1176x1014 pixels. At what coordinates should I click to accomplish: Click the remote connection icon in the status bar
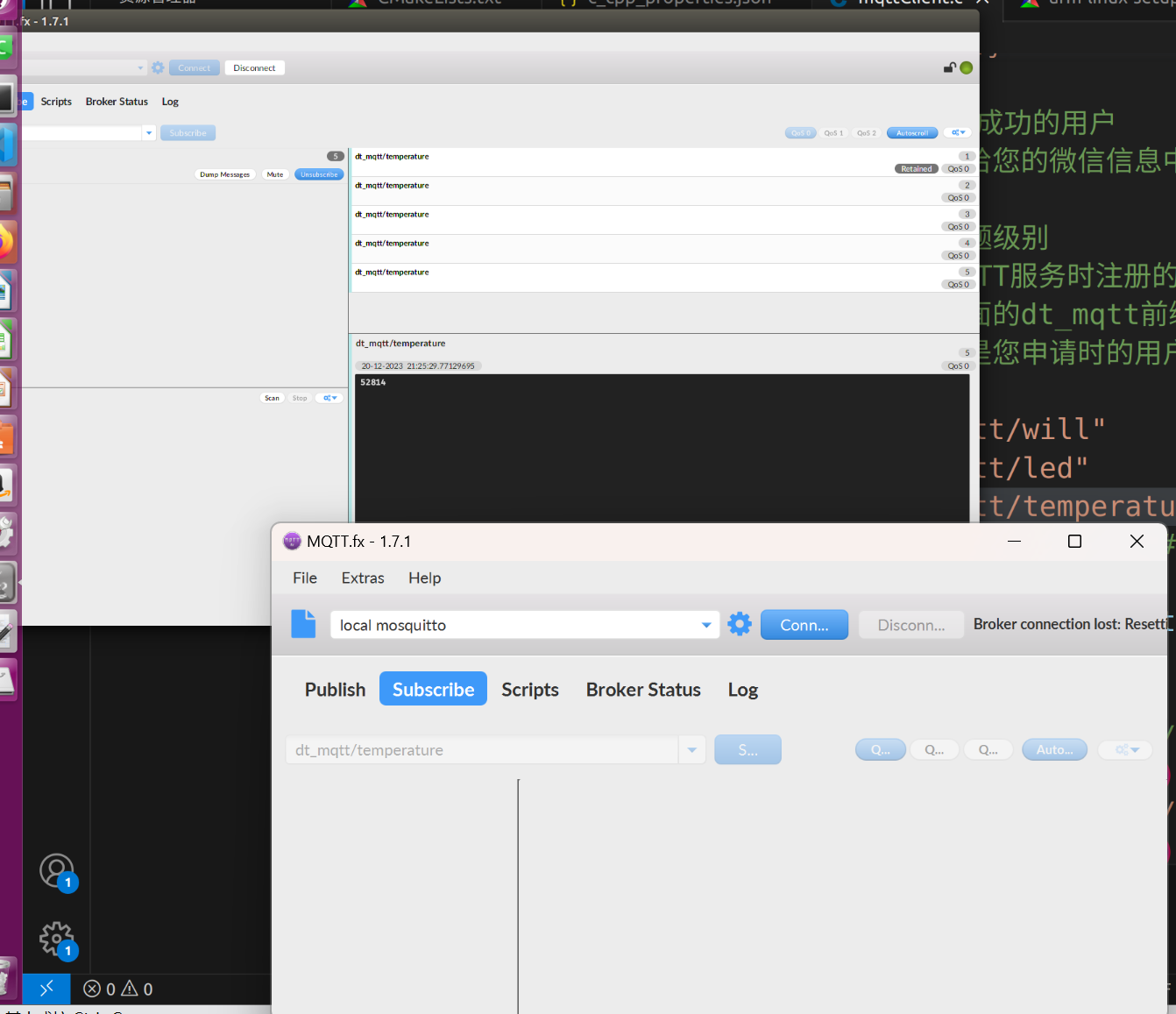coord(46,989)
